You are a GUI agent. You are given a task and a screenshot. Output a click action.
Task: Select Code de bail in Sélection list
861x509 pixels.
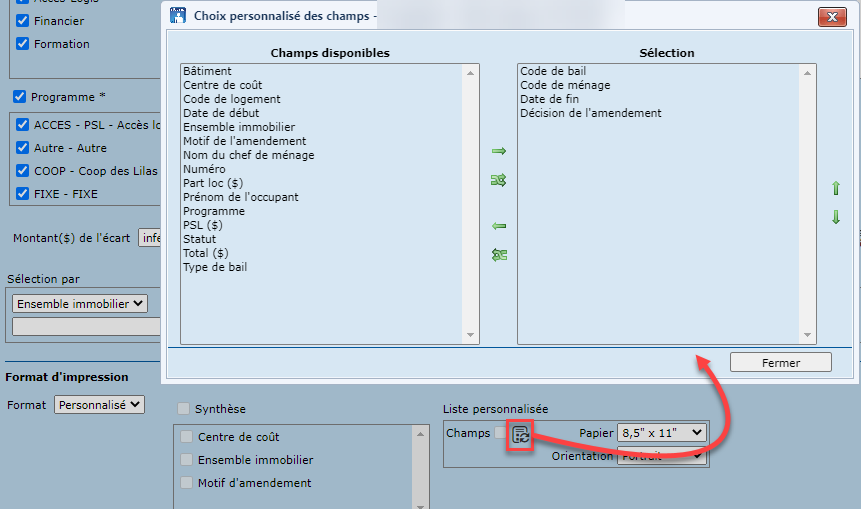553,71
